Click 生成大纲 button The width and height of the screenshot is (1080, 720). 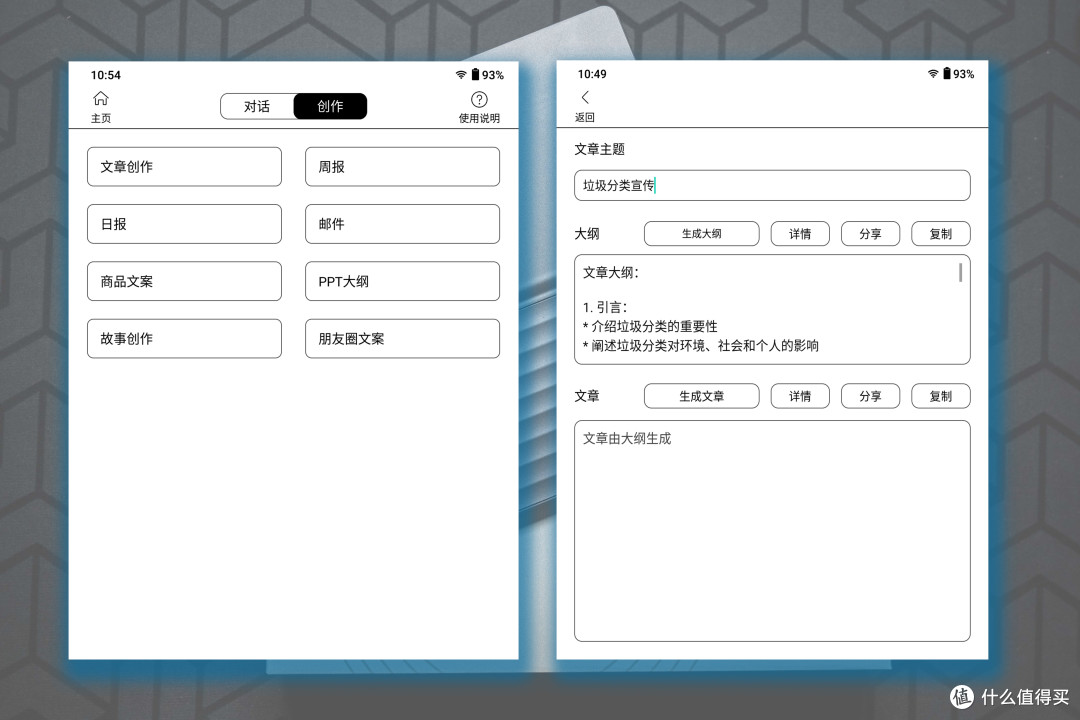click(702, 234)
